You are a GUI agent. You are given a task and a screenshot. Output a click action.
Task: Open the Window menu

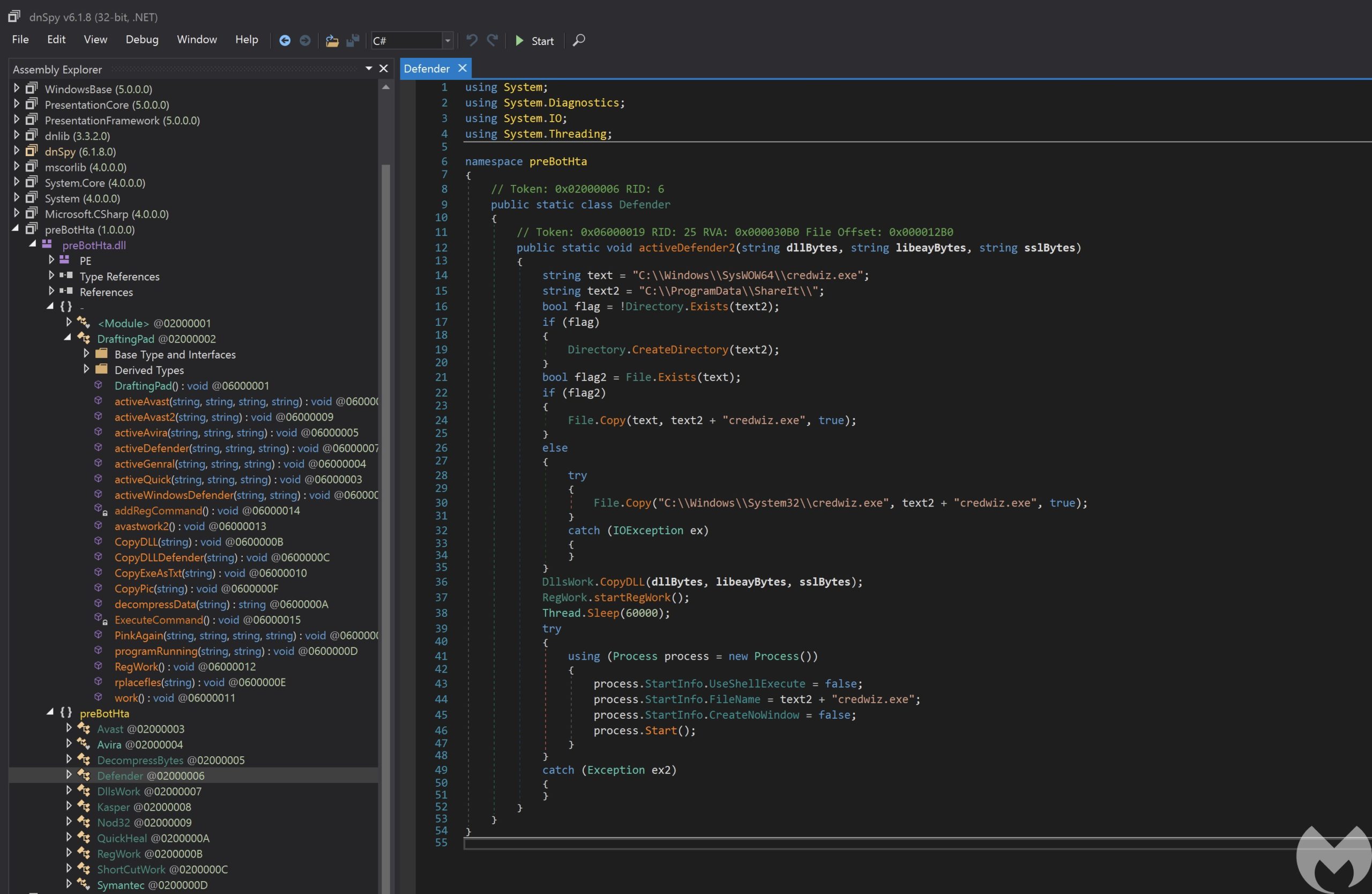pyautogui.click(x=197, y=39)
